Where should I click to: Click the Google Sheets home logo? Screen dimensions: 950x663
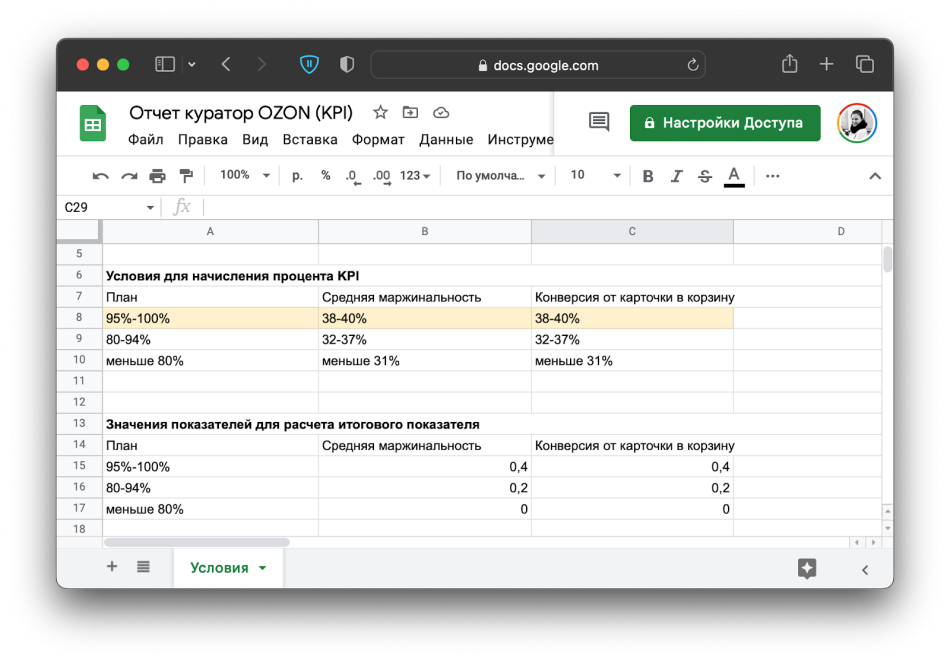pyautogui.click(x=93, y=124)
